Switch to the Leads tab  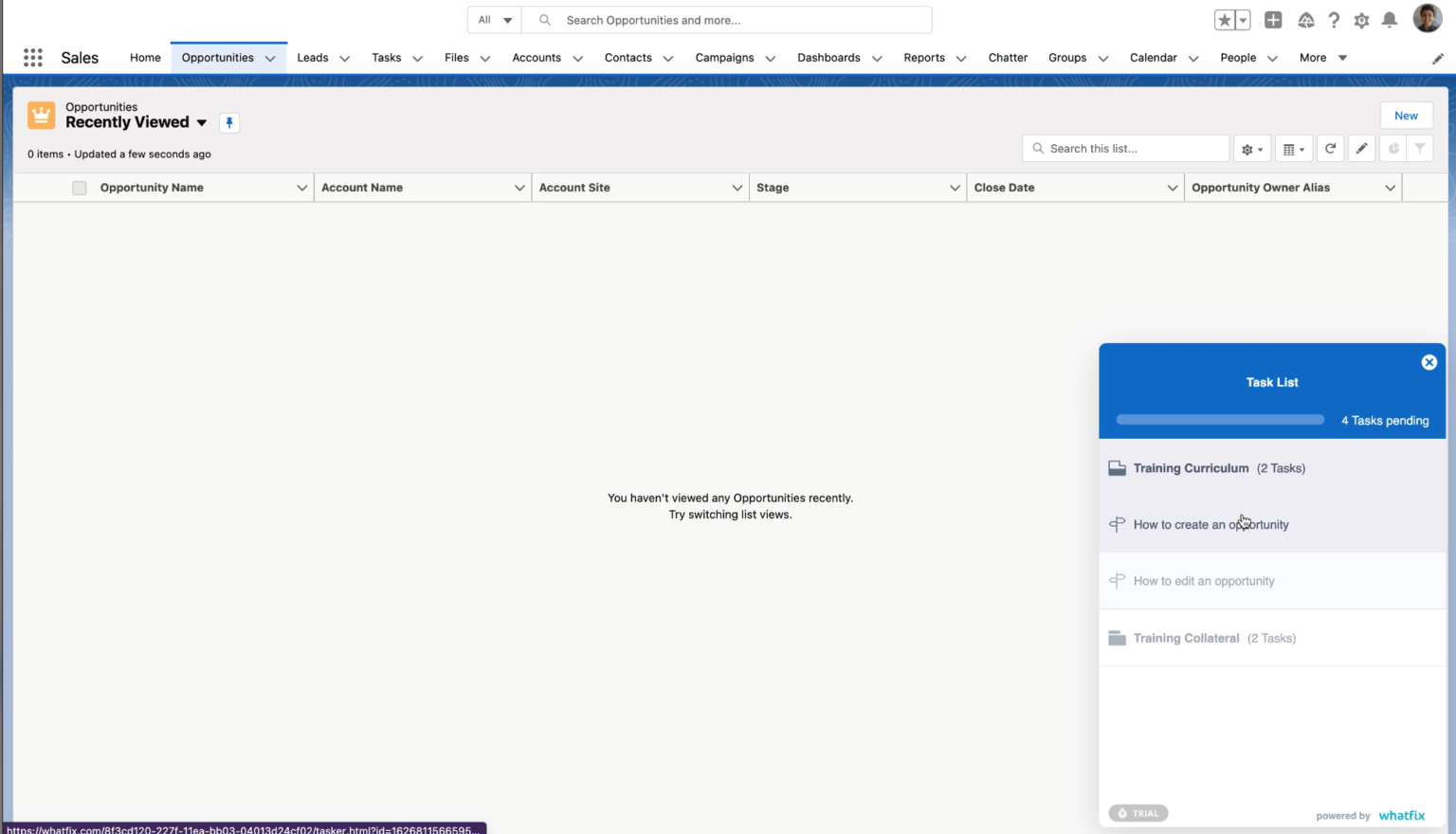click(x=313, y=57)
